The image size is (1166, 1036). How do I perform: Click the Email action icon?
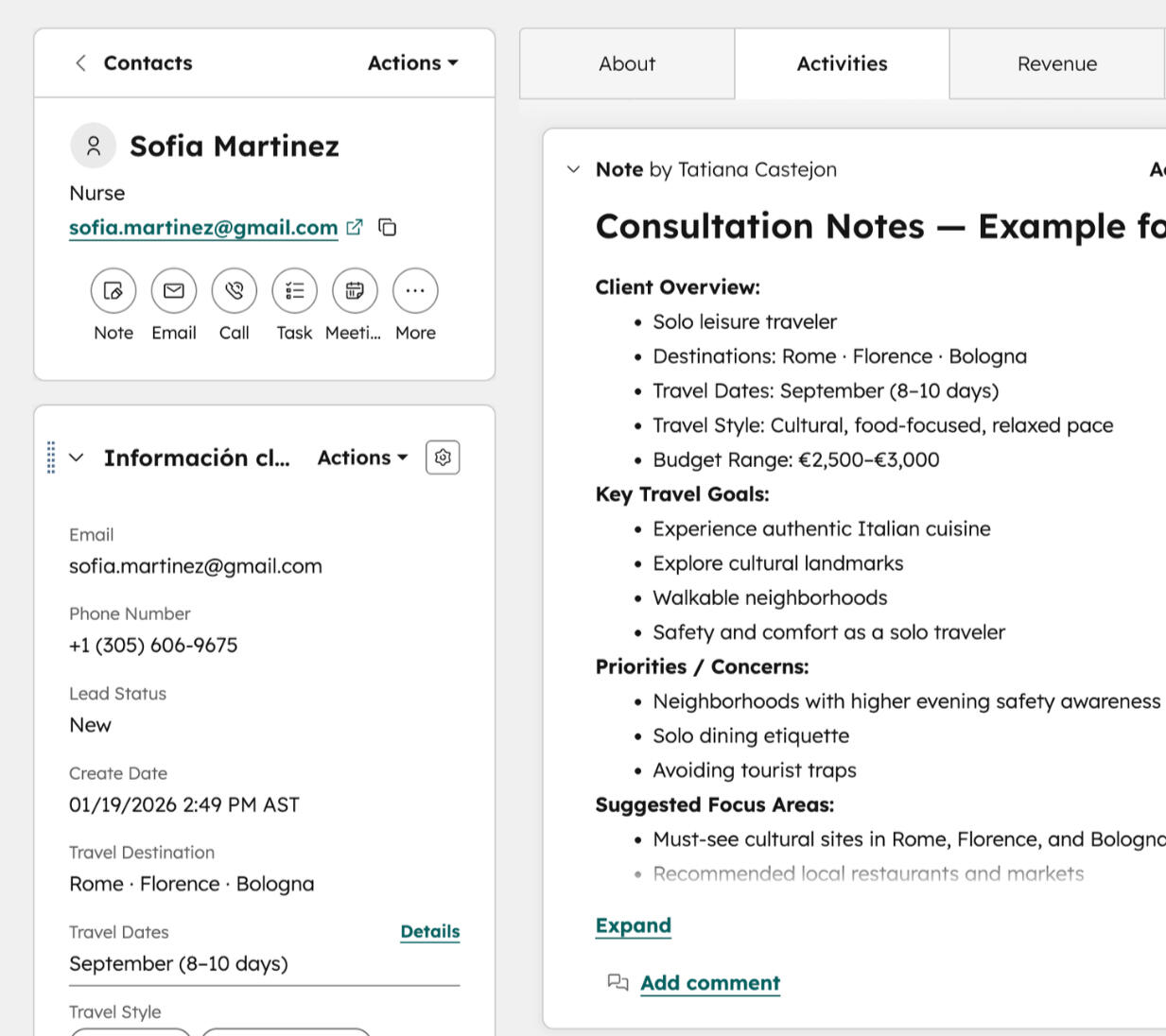[174, 291]
